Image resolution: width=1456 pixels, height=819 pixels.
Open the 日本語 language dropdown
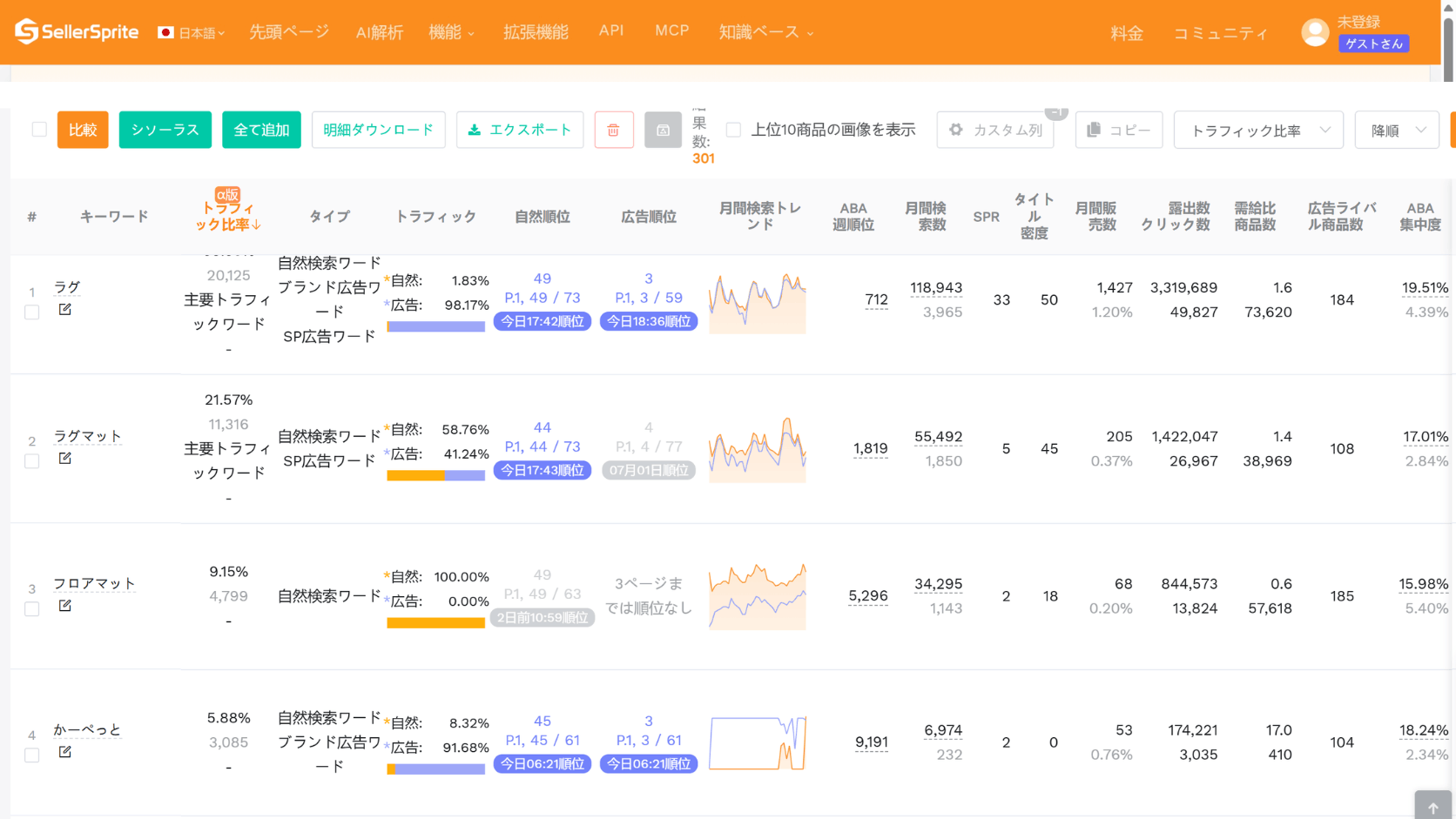click(x=192, y=33)
